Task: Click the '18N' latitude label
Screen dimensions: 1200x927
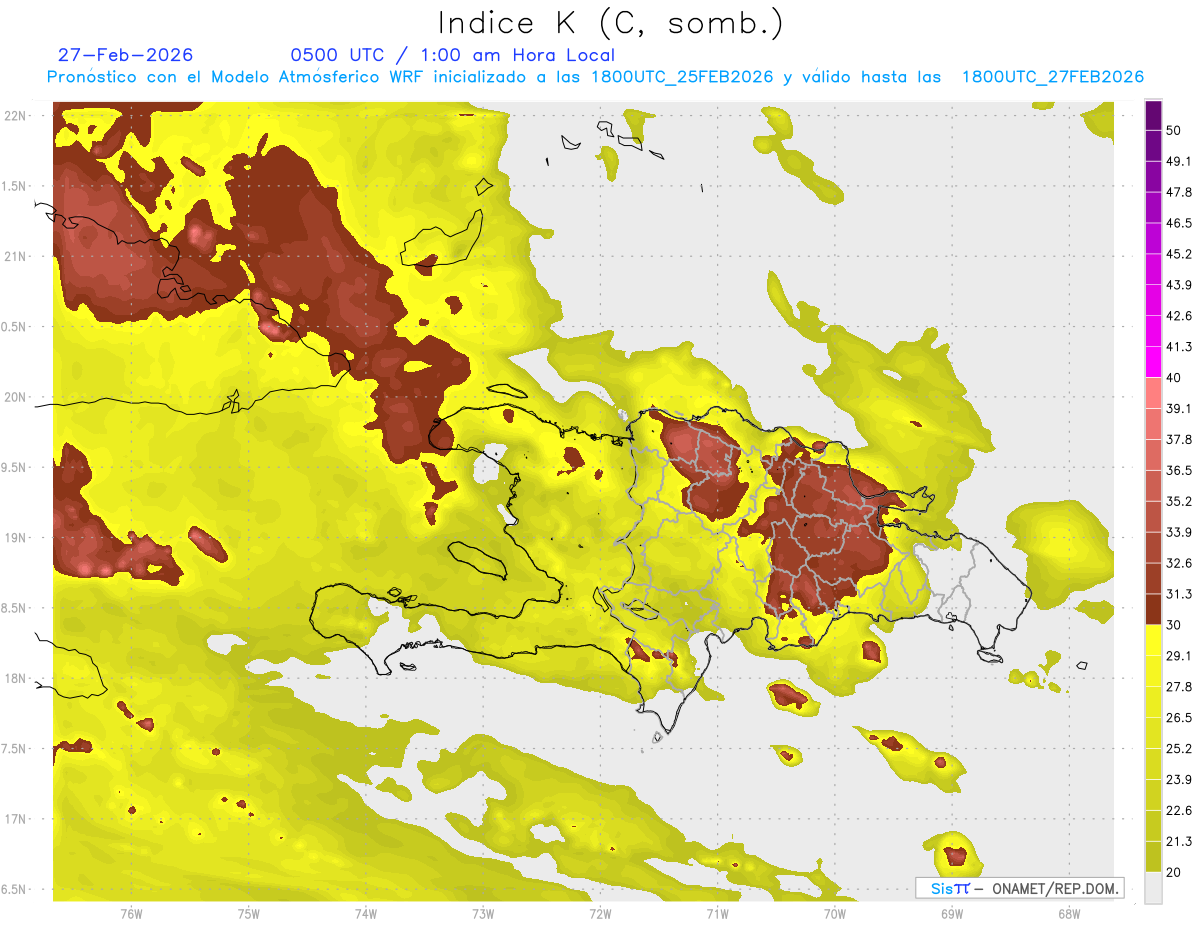Action: [x=15, y=678]
